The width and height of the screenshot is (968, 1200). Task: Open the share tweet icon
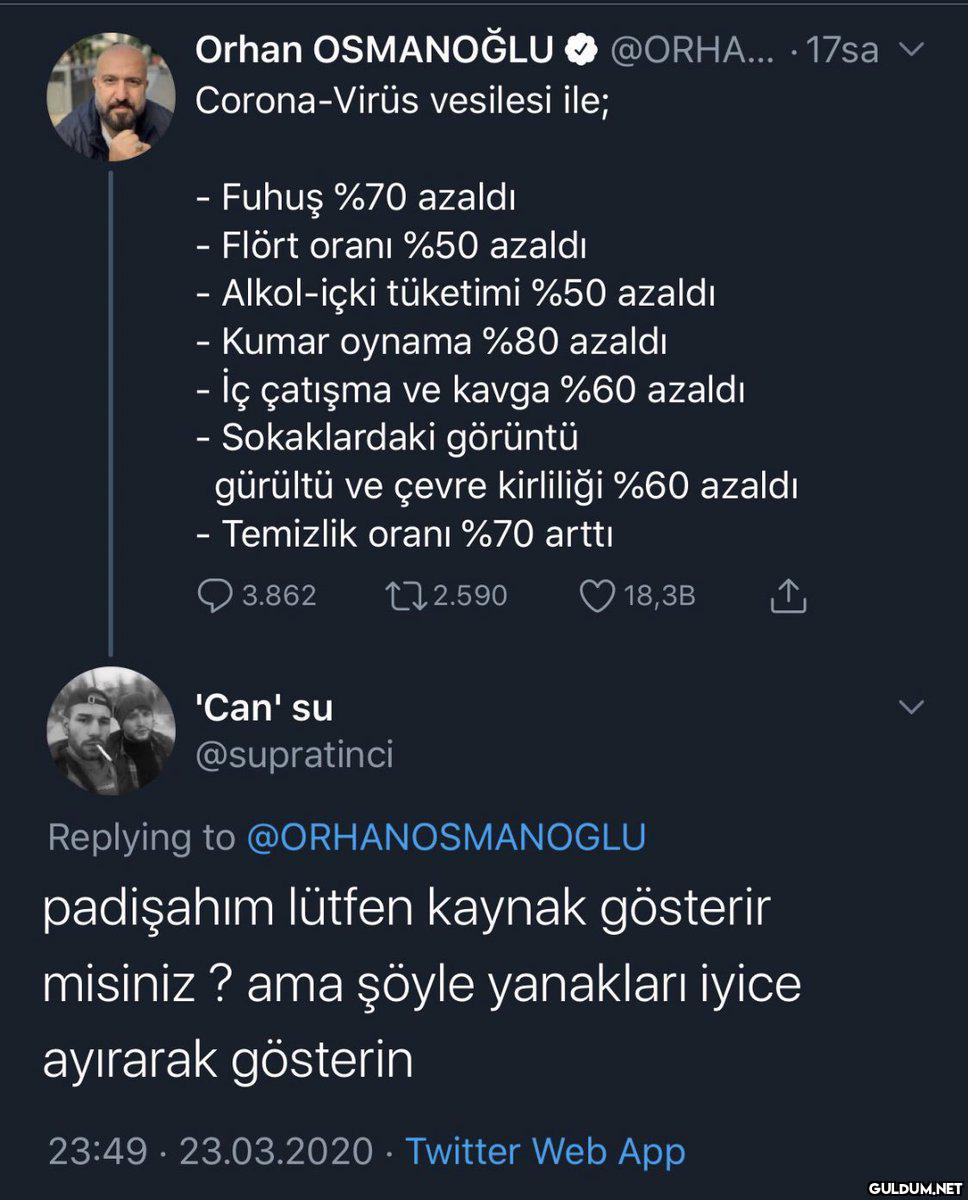[x=788, y=596]
